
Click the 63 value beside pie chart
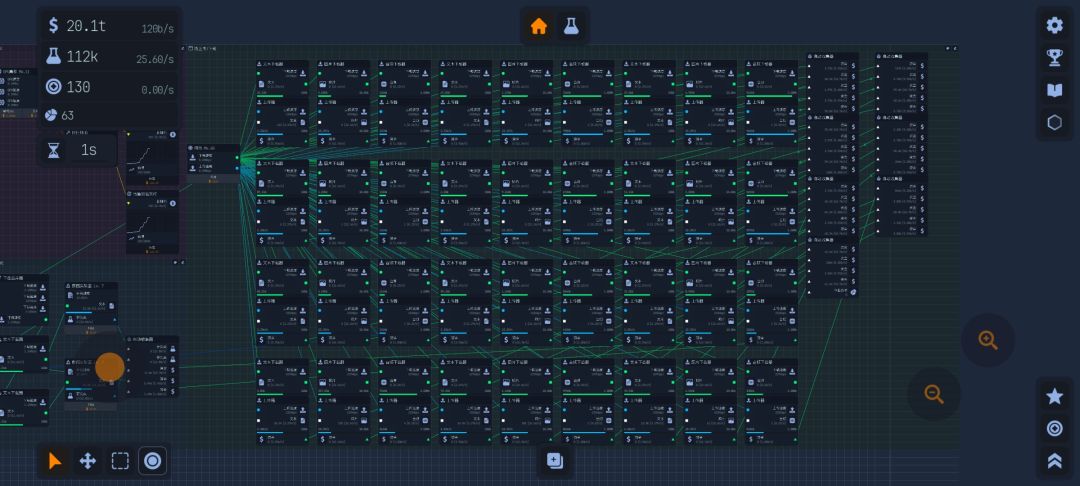tap(68, 115)
